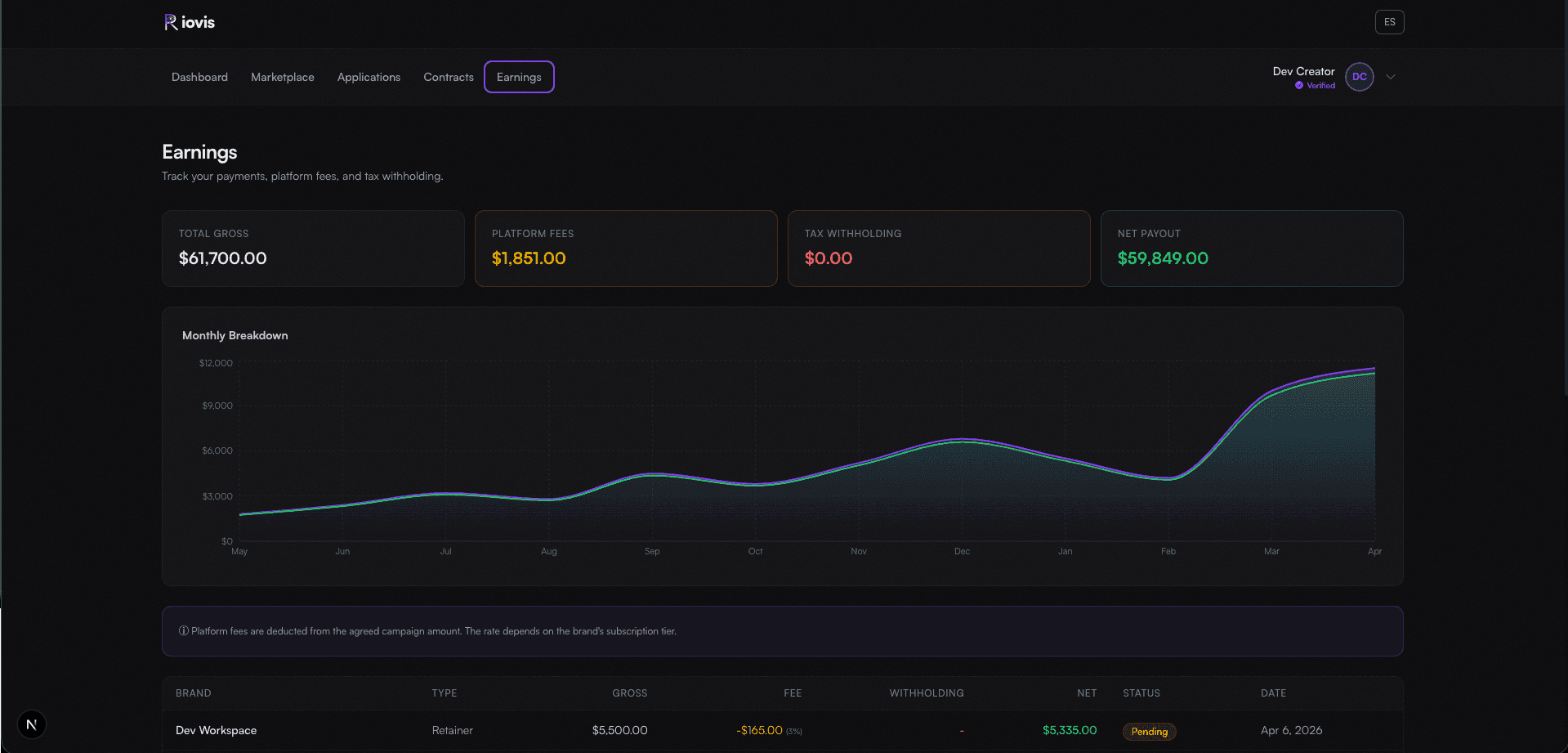
Task: Click the $12,000 y-axis label
Action: tap(216, 363)
